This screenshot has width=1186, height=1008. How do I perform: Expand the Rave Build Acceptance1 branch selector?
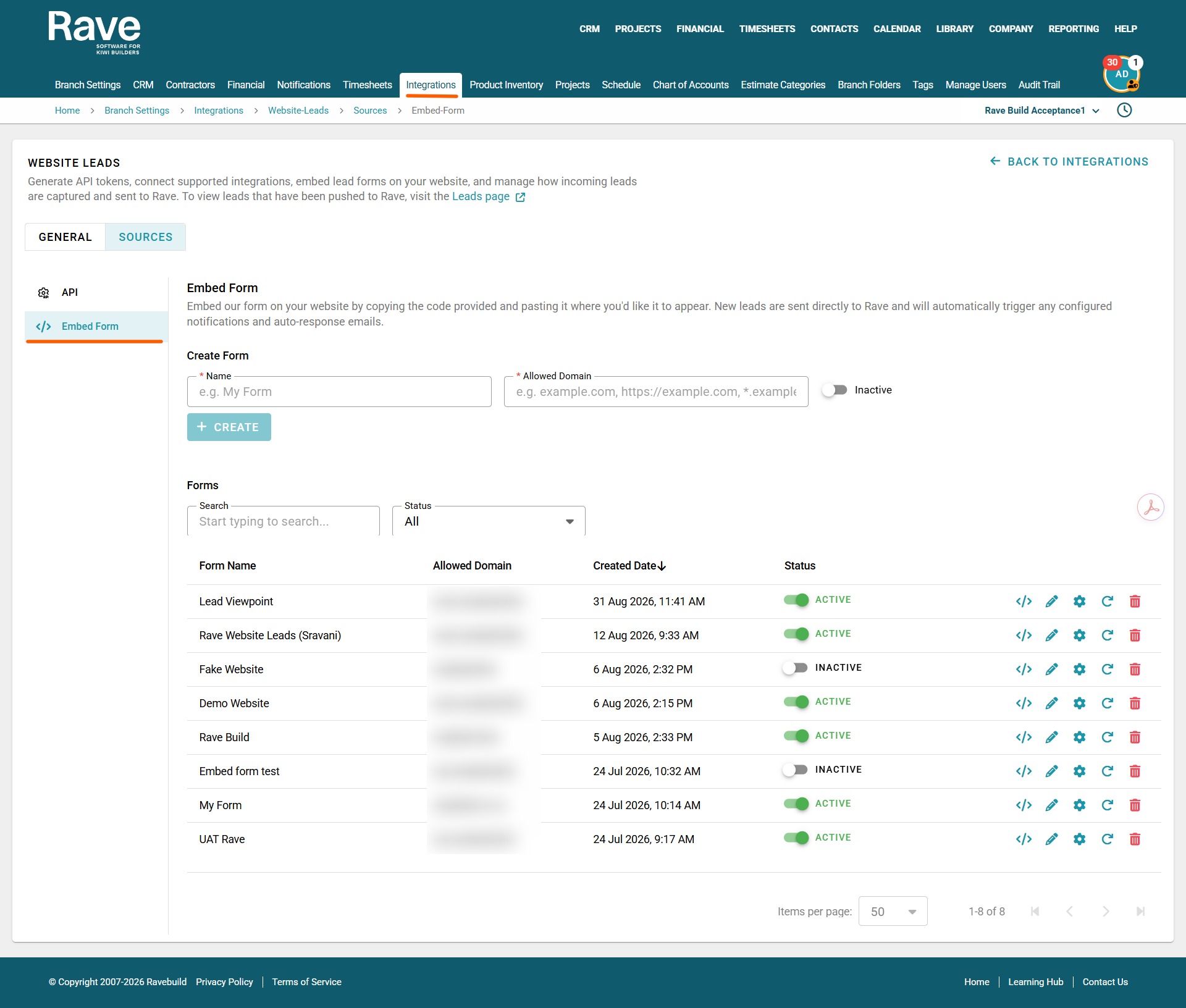pyautogui.click(x=1042, y=111)
